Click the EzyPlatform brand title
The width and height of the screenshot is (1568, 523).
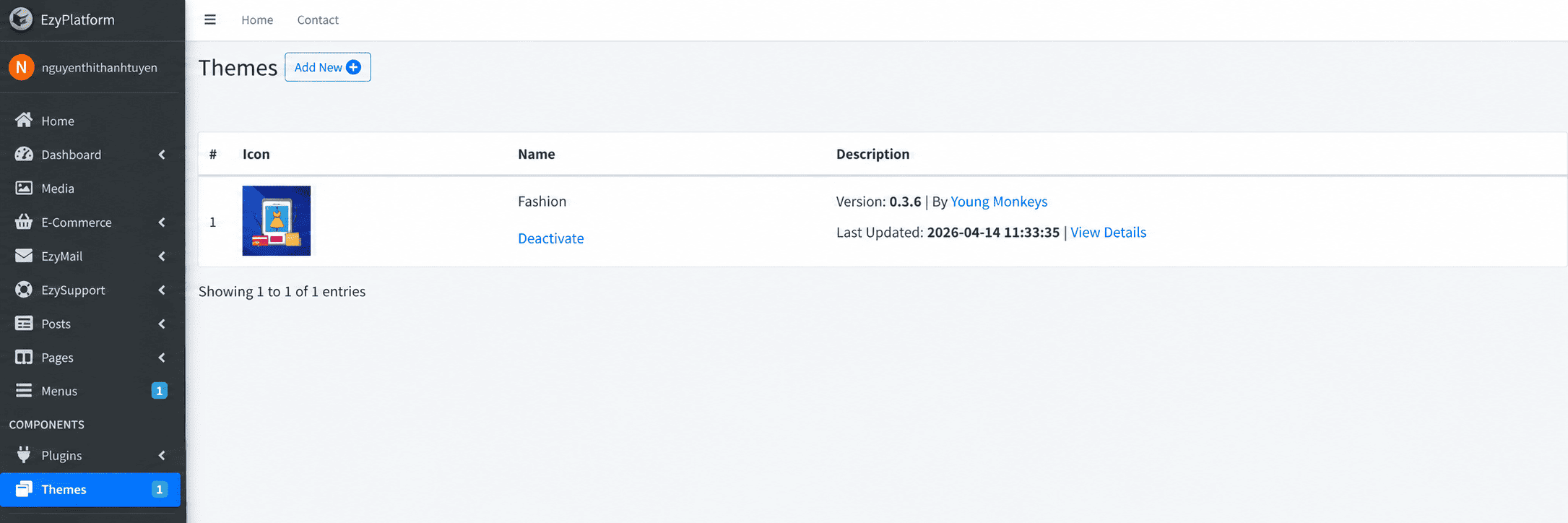coord(78,20)
